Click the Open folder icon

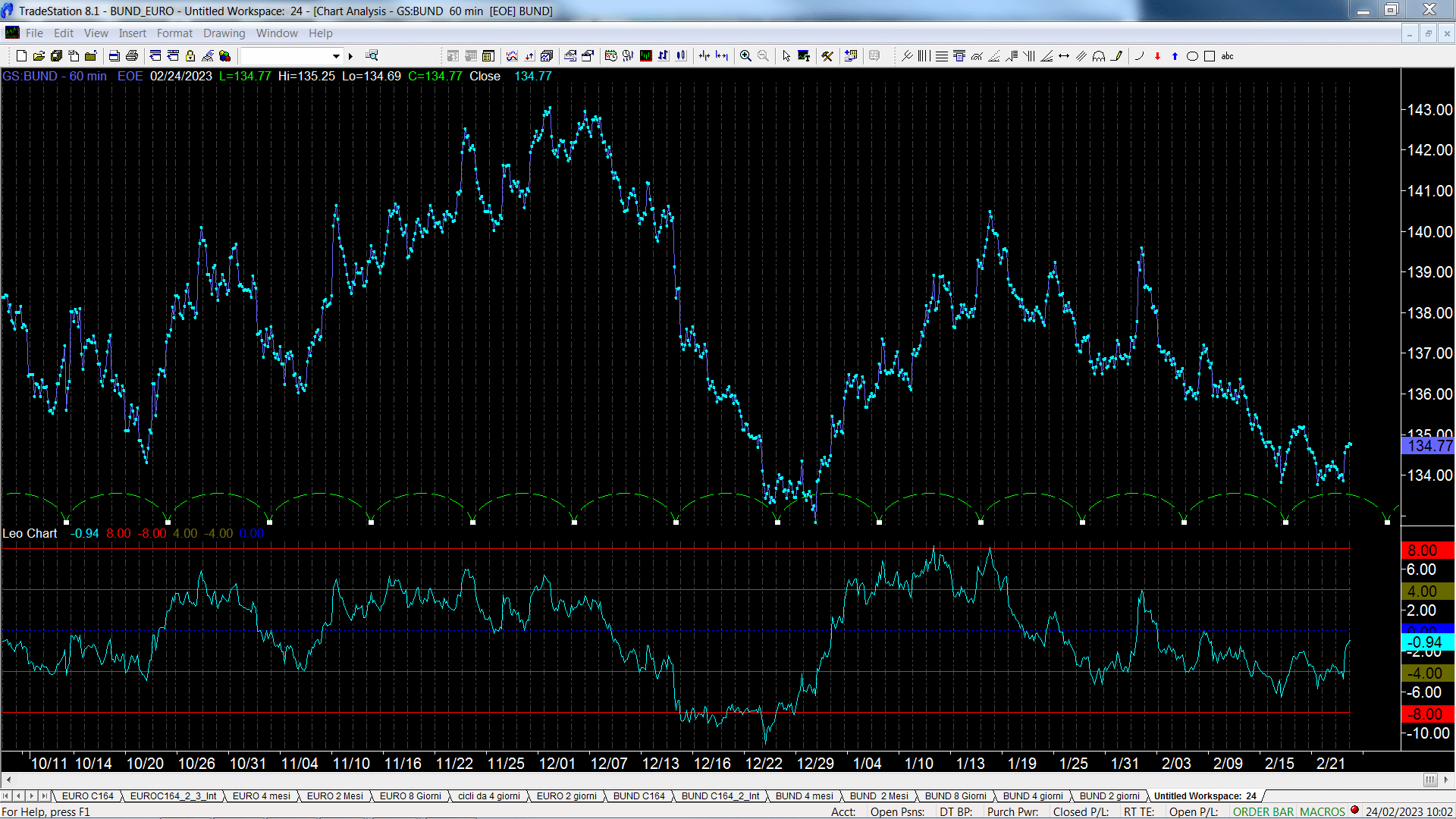(x=39, y=56)
